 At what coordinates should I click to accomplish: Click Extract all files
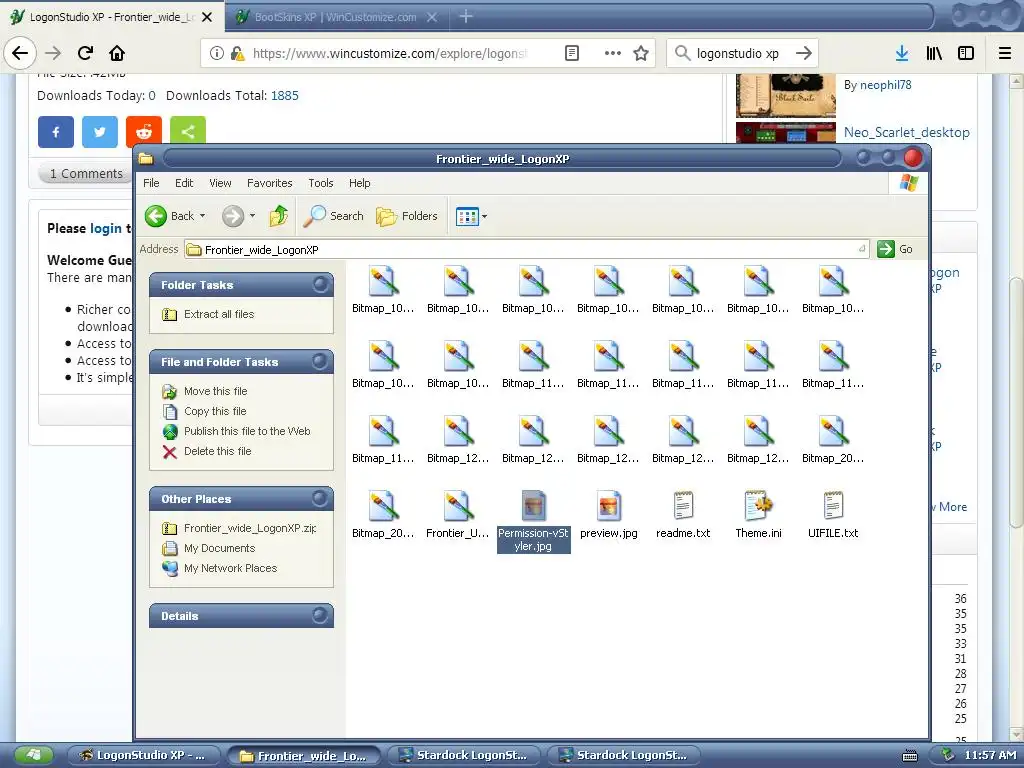[x=219, y=314]
